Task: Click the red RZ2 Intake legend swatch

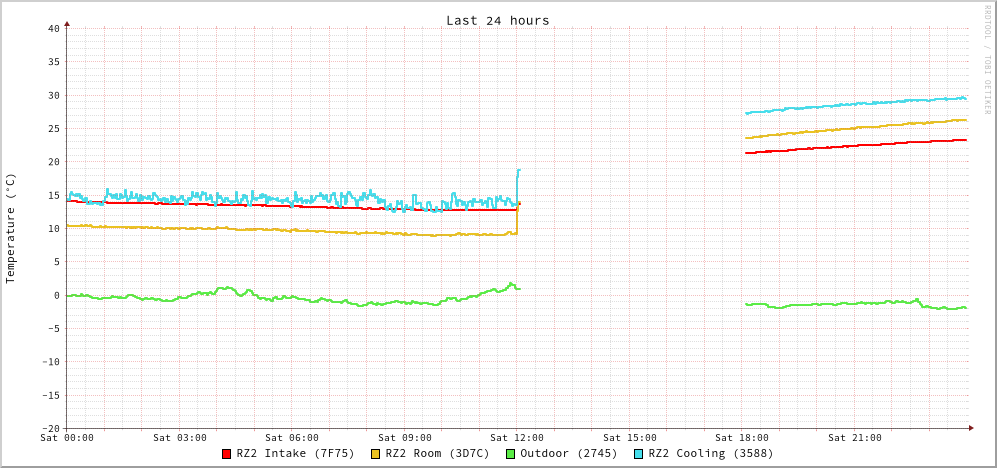Action: click(227, 454)
